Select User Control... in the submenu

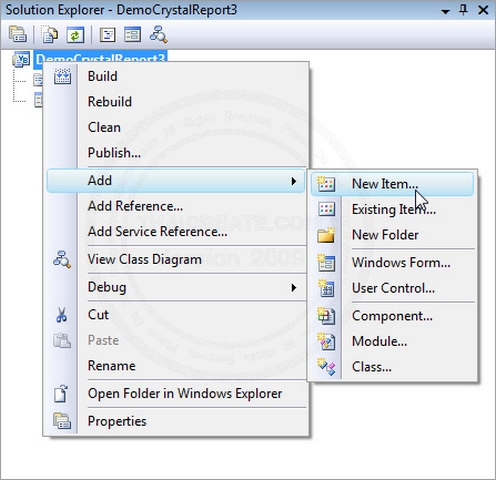click(393, 288)
